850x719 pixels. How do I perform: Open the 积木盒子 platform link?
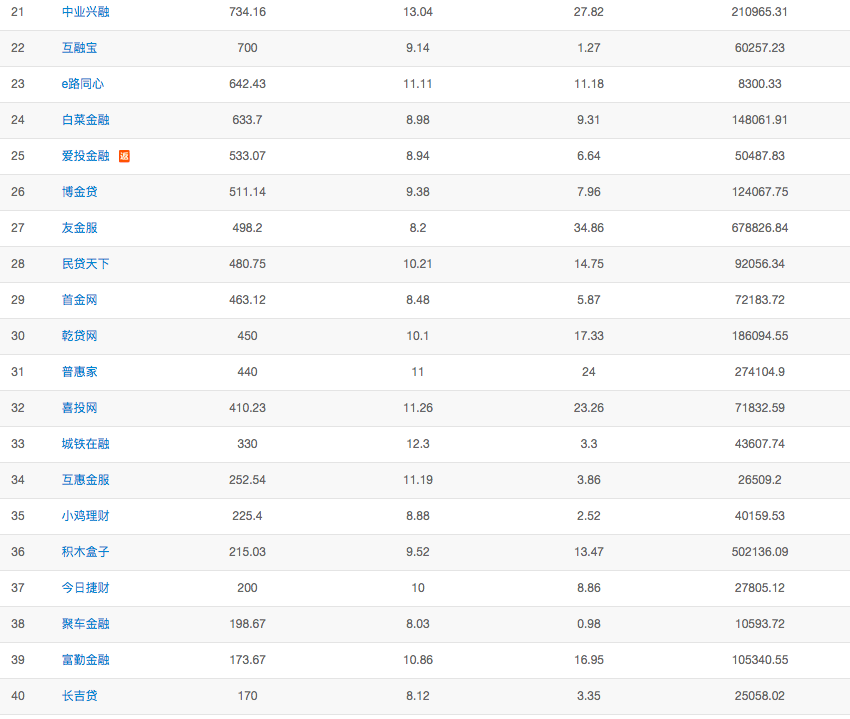click(86, 552)
